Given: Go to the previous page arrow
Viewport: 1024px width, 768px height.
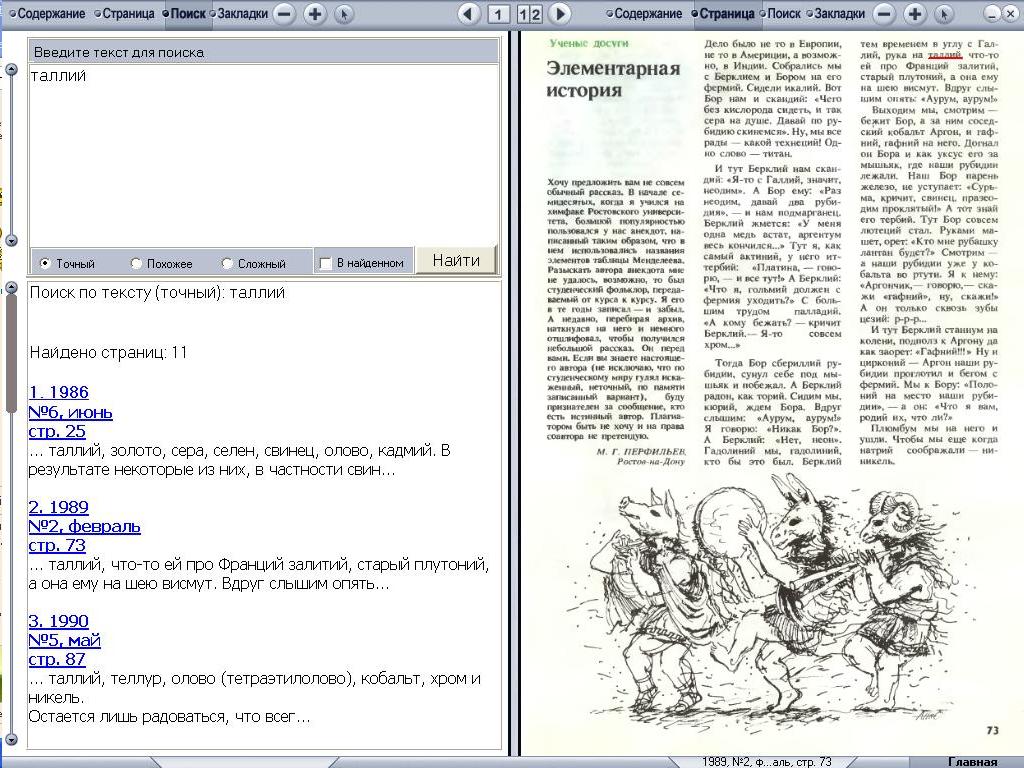Looking at the screenshot, I should click(x=467, y=14).
